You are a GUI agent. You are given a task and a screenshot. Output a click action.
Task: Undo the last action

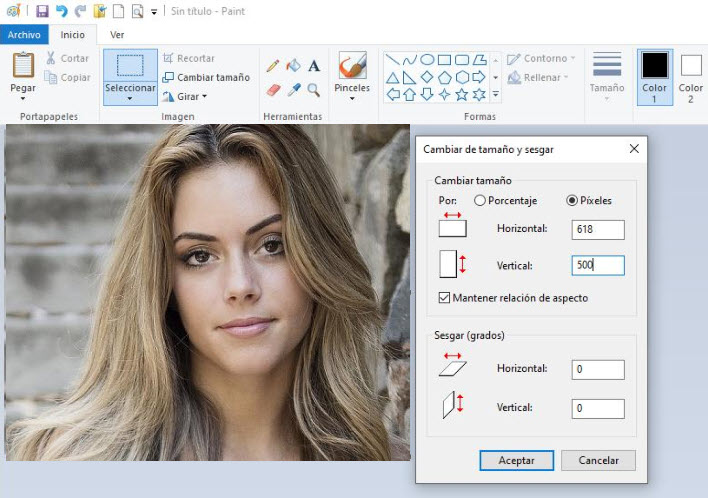[61, 11]
